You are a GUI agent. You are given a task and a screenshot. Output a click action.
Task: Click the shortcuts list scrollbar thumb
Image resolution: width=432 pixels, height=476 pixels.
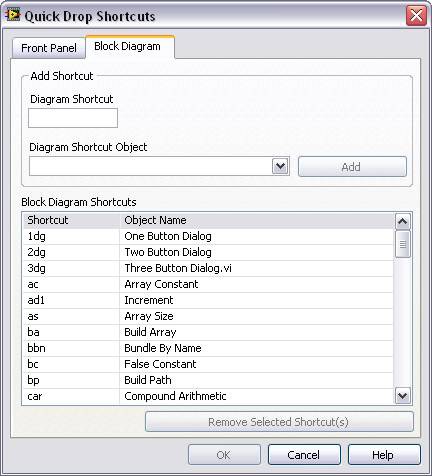coord(403,244)
